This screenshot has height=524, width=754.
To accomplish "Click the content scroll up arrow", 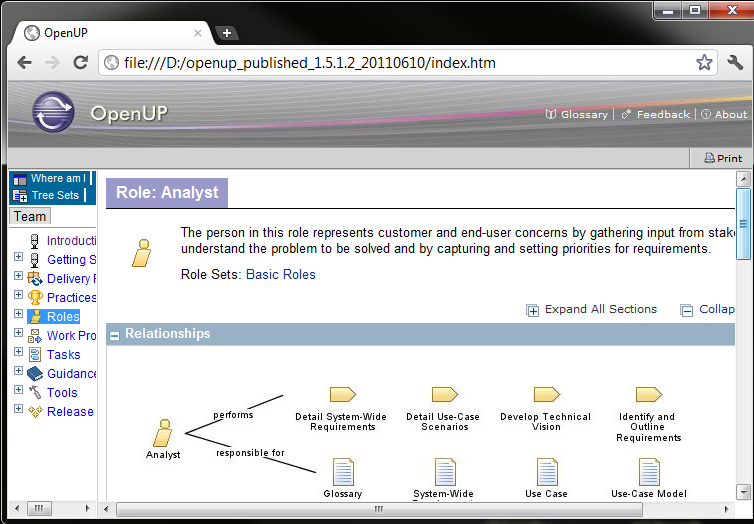I will coord(743,179).
